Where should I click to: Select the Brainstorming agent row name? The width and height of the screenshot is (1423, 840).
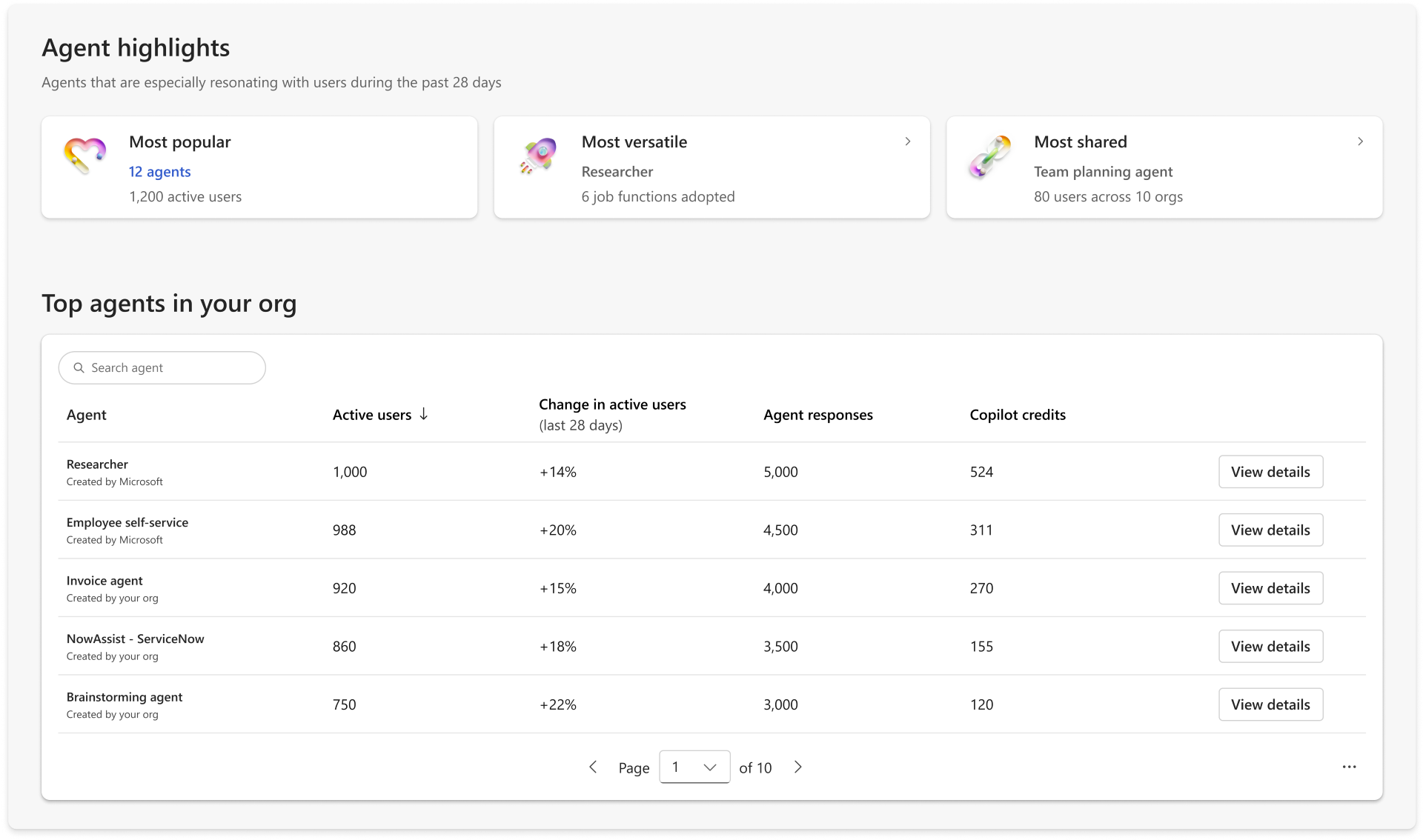125,697
